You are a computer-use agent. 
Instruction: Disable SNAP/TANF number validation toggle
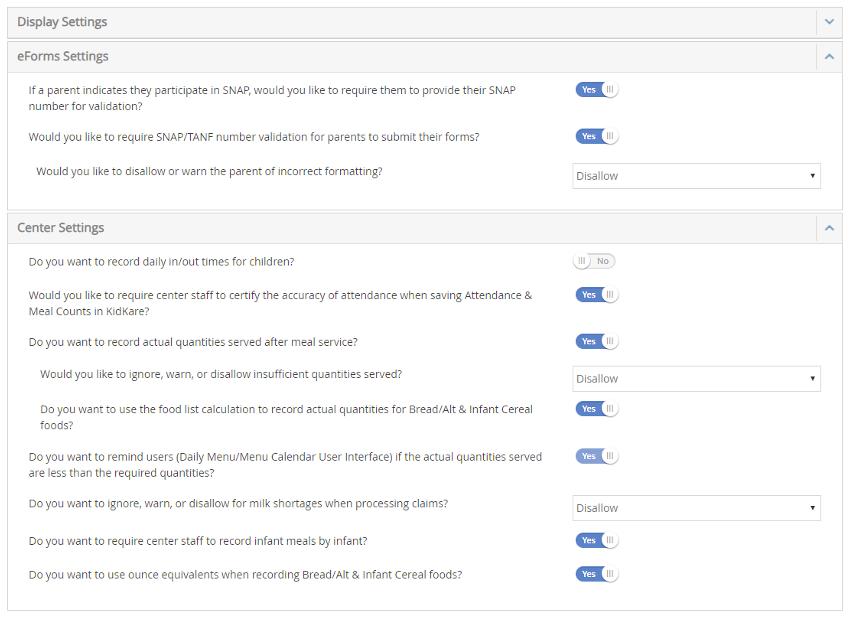pyautogui.click(x=597, y=137)
